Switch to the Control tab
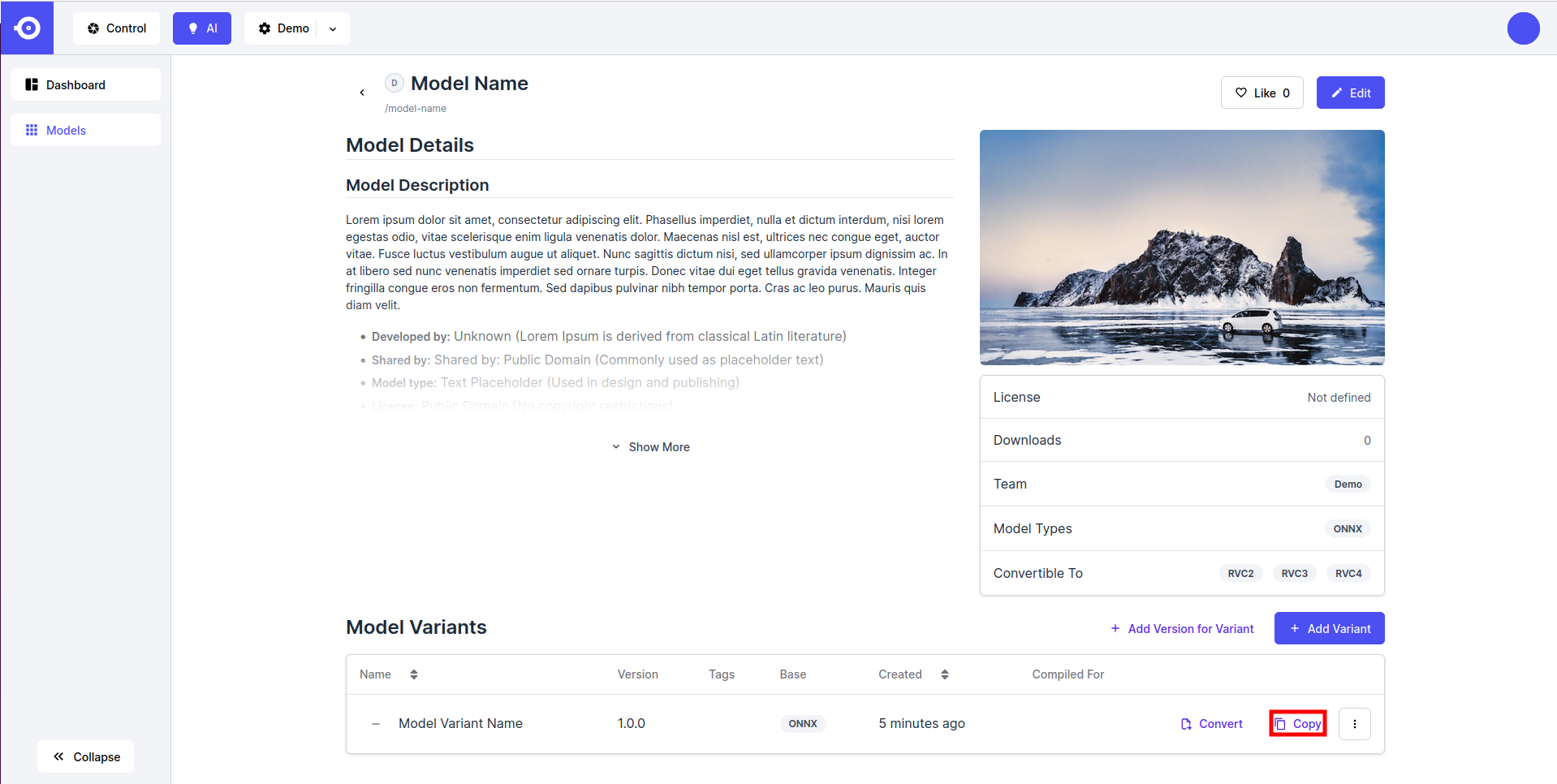 117,28
